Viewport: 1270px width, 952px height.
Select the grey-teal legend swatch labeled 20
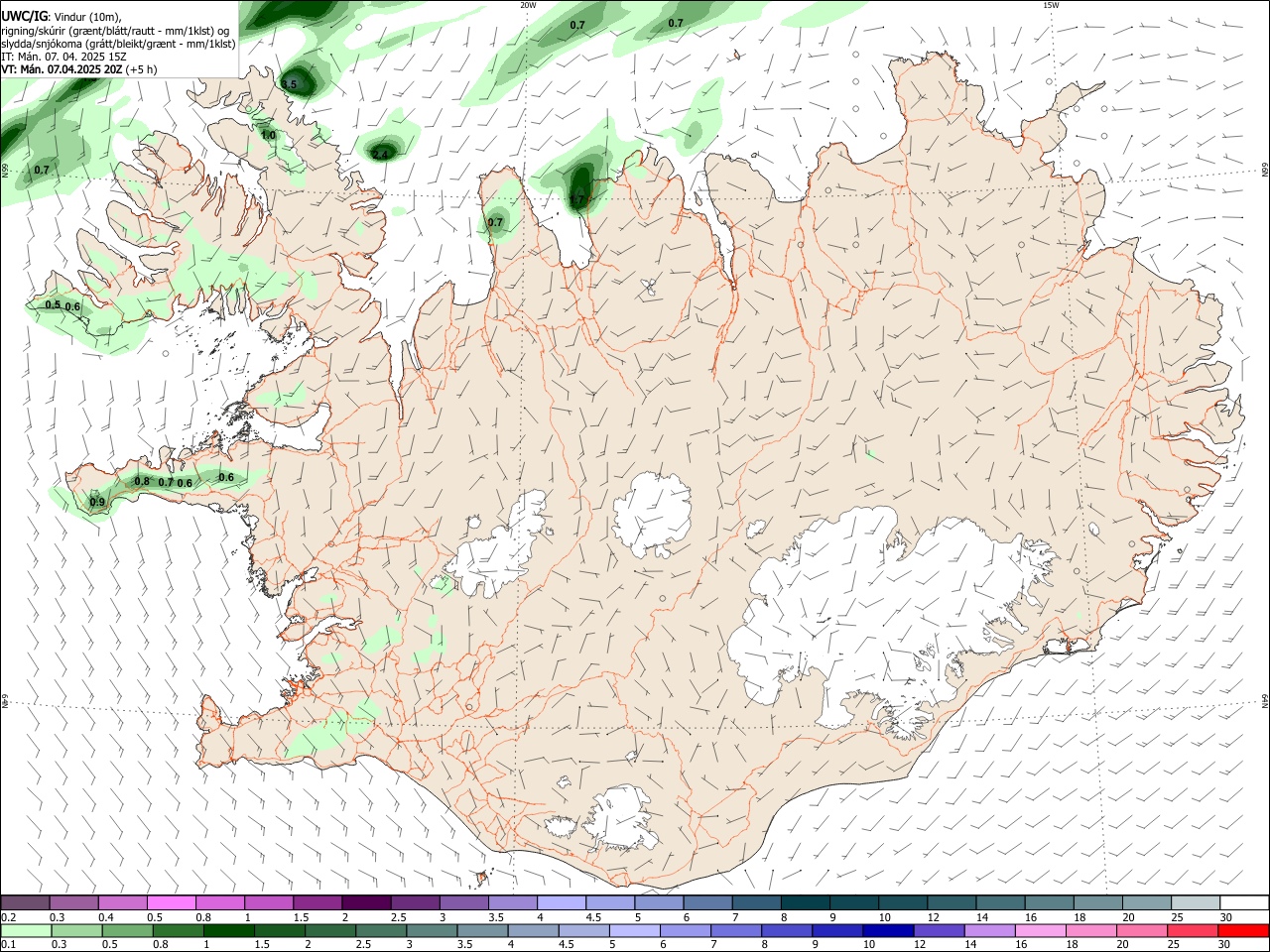click(x=1146, y=902)
